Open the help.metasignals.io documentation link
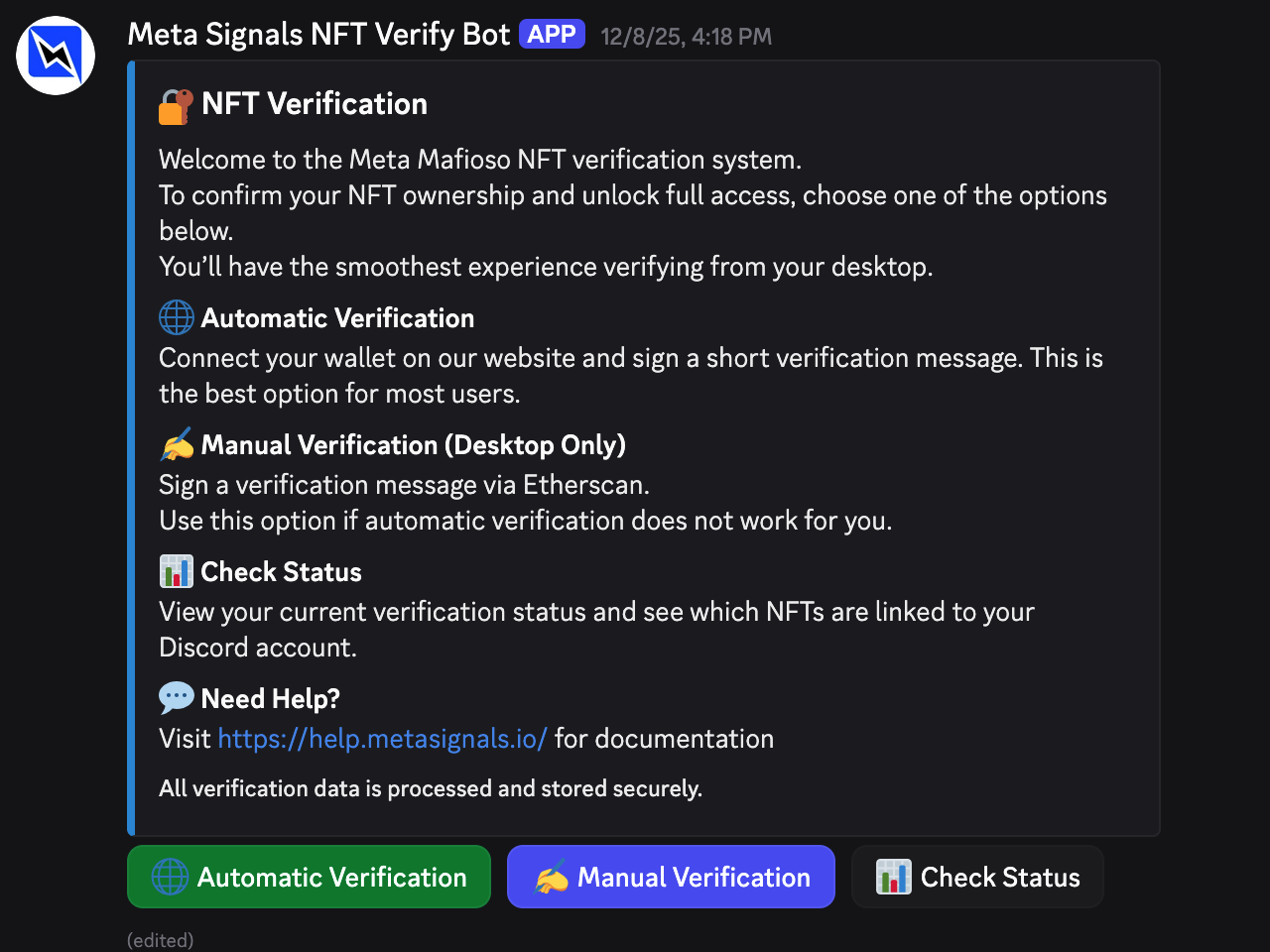Image resolution: width=1270 pixels, height=952 pixels. tap(382, 739)
